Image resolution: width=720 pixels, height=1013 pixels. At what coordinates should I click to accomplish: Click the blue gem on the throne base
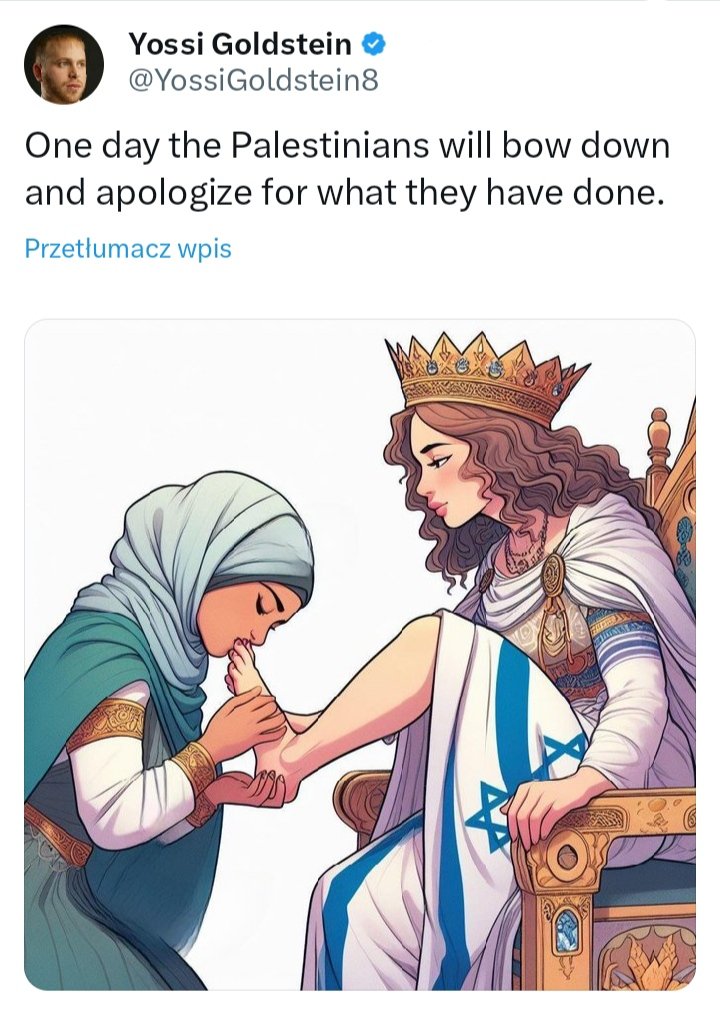tap(567, 931)
